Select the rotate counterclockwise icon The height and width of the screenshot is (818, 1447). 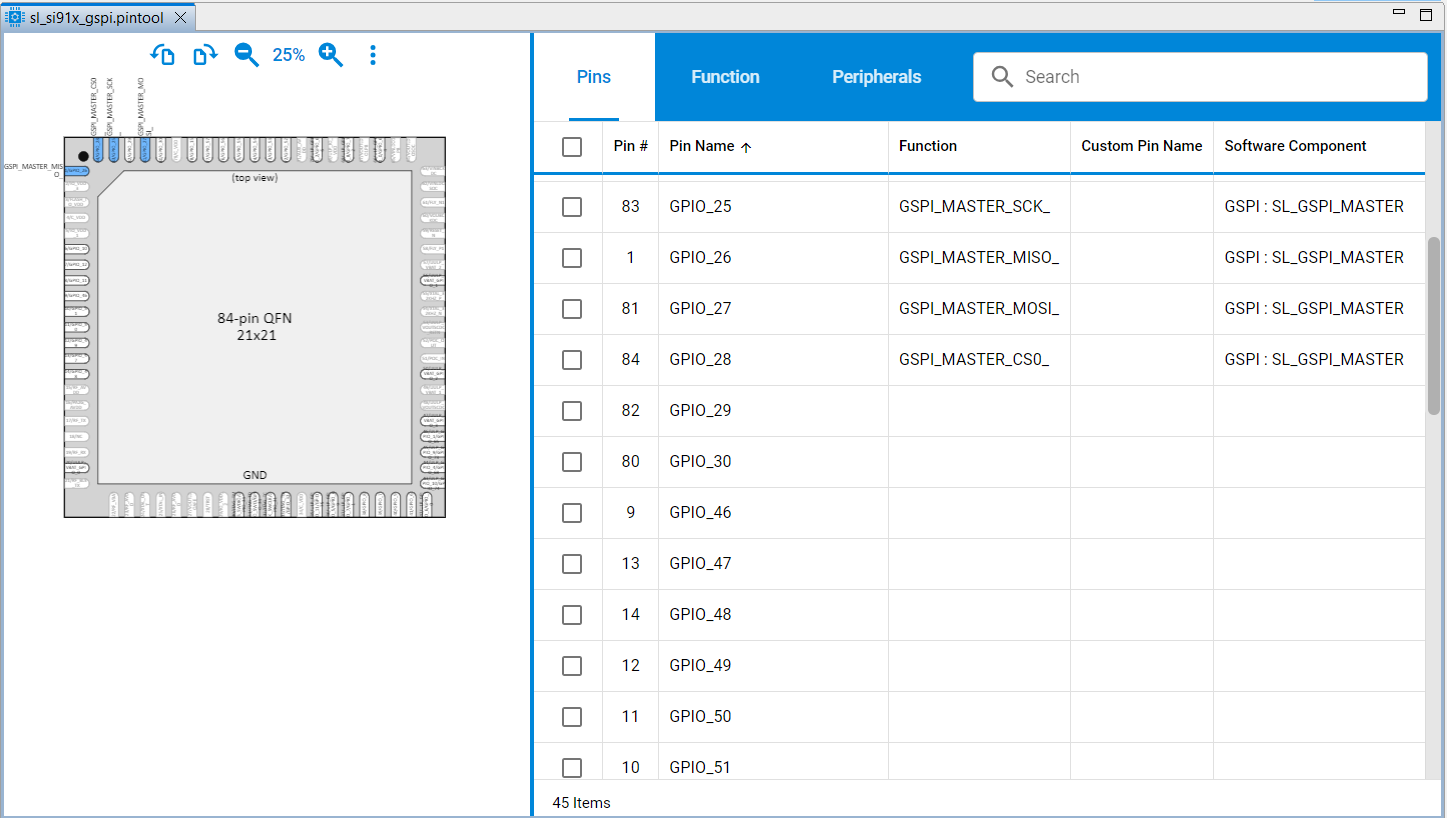pyautogui.click(x=163, y=55)
